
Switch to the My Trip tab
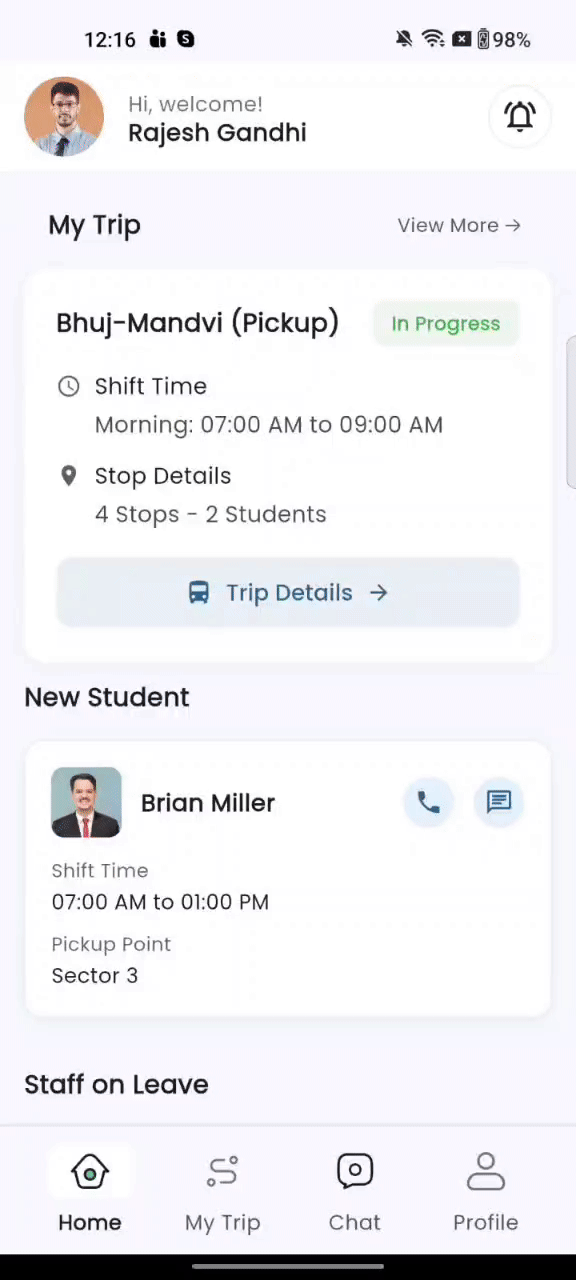222,1192
